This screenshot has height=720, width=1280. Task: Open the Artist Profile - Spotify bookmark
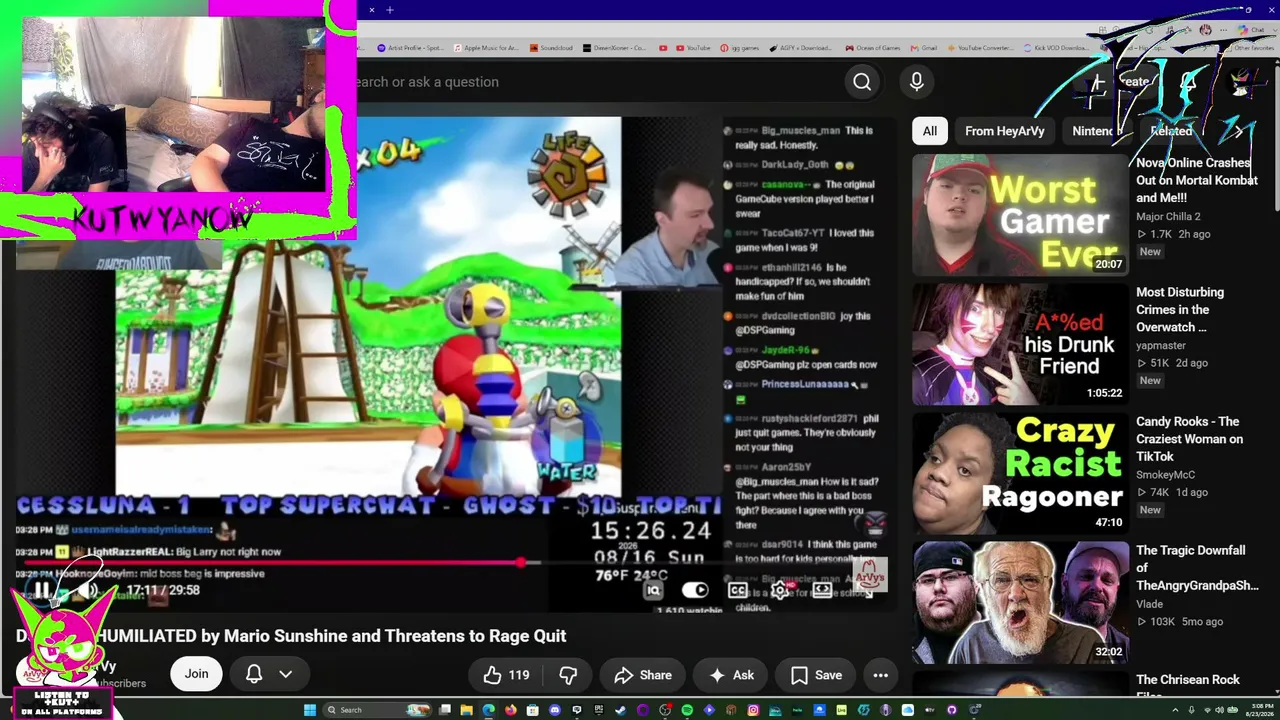click(x=411, y=48)
